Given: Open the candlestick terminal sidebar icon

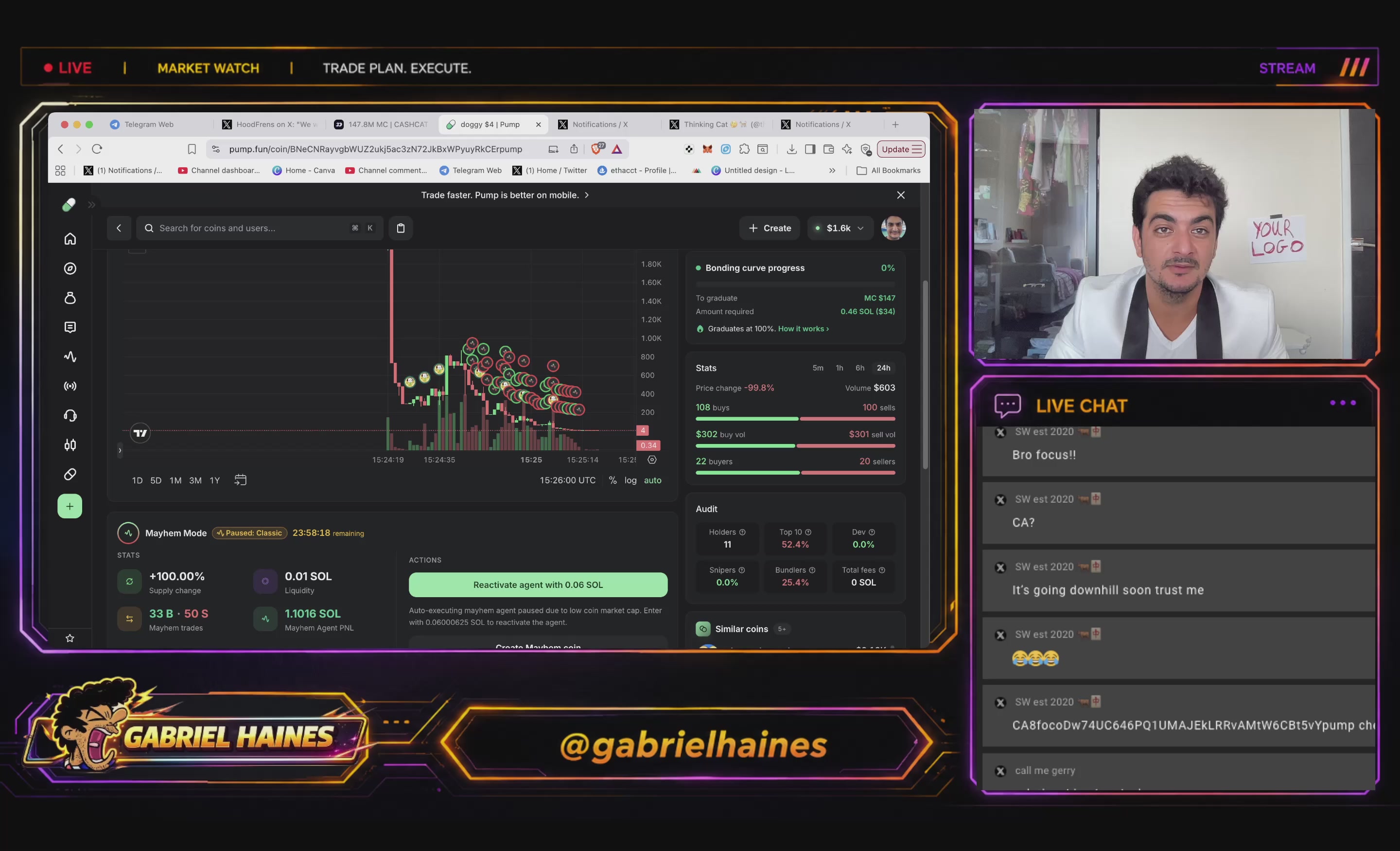Looking at the screenshot, I should pos(70,444).
